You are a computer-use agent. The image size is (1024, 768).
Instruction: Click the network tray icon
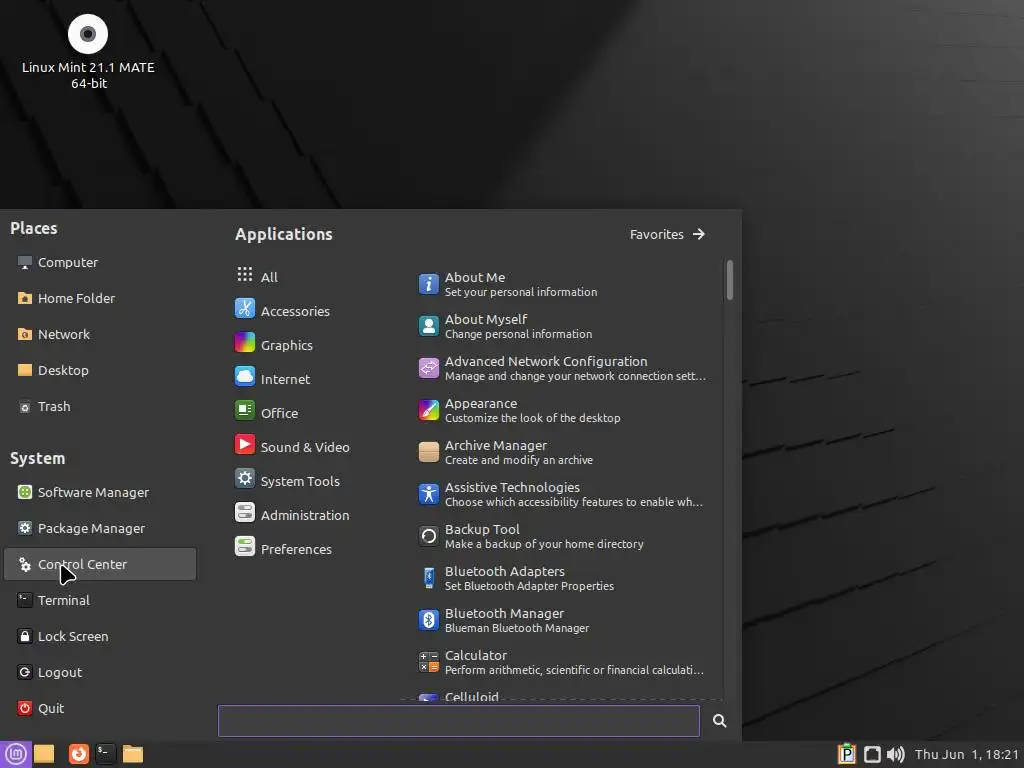coord(872,754)
